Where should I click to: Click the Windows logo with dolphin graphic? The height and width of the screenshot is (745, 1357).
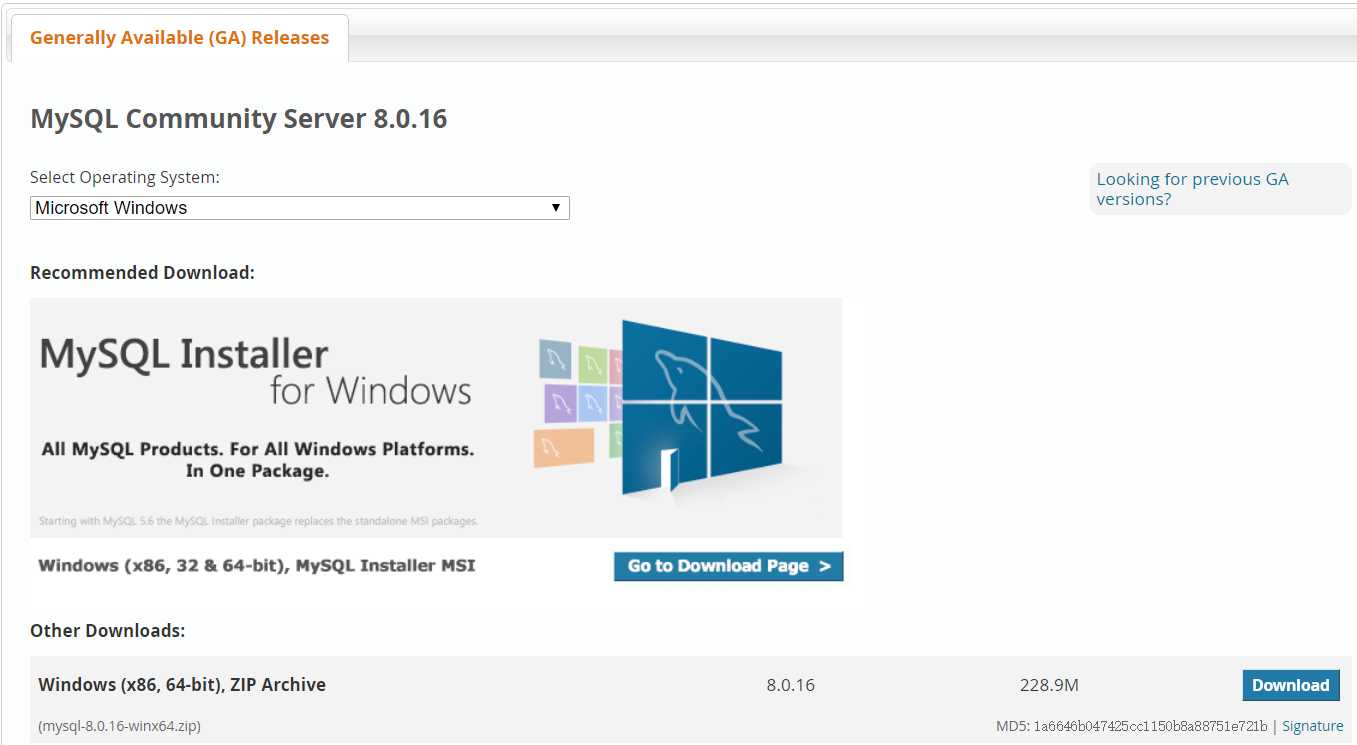(x=700, y=407)
